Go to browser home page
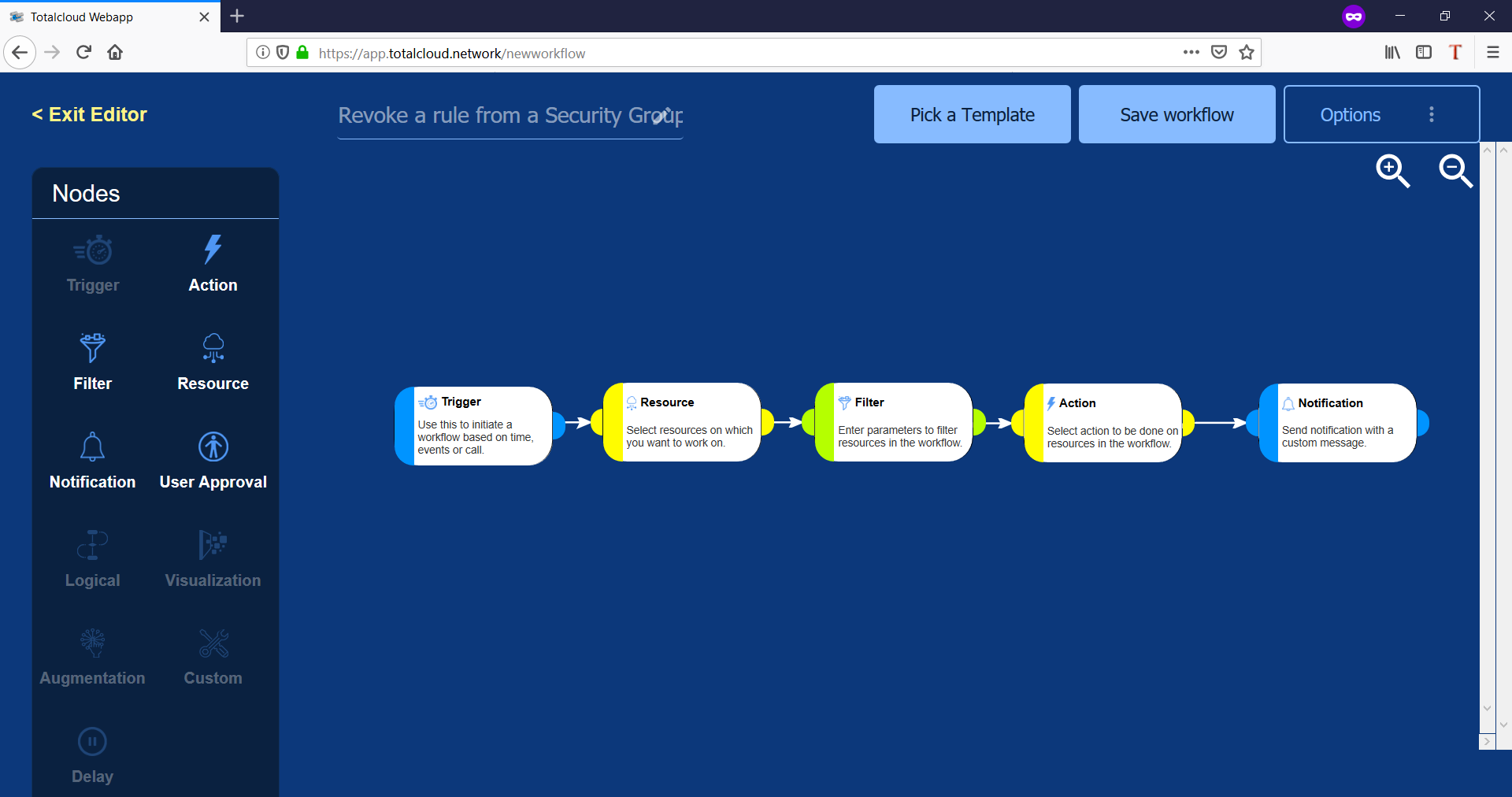This screenshot has width=1512, height=797. tap(115, 53)
